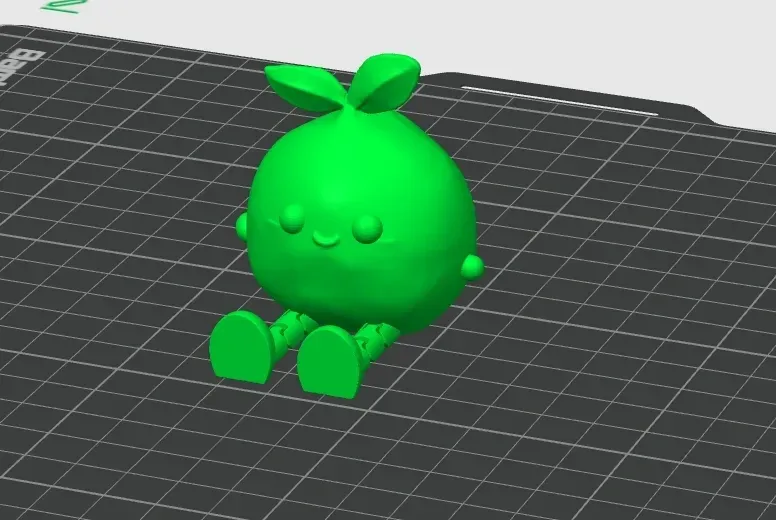Select the round right arm nub
Viewport: 776px width, 520px height.
point(473,267)
